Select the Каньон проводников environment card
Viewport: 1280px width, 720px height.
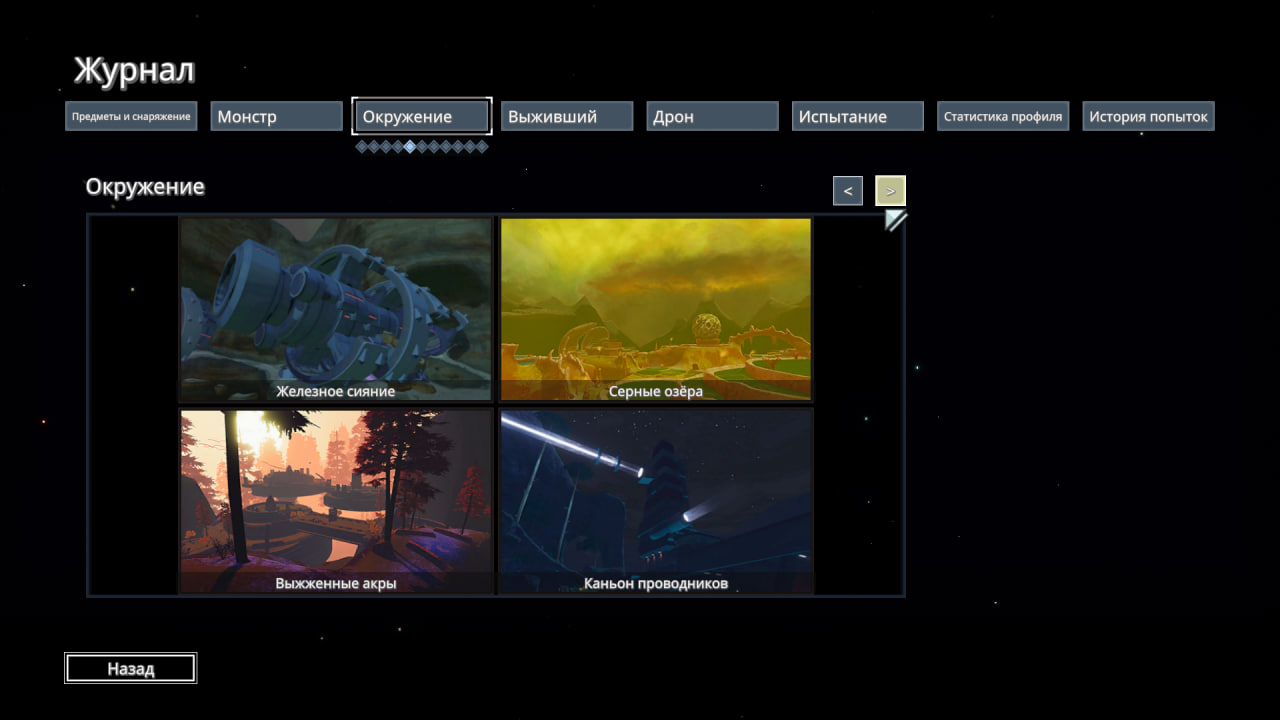(656, 501)
